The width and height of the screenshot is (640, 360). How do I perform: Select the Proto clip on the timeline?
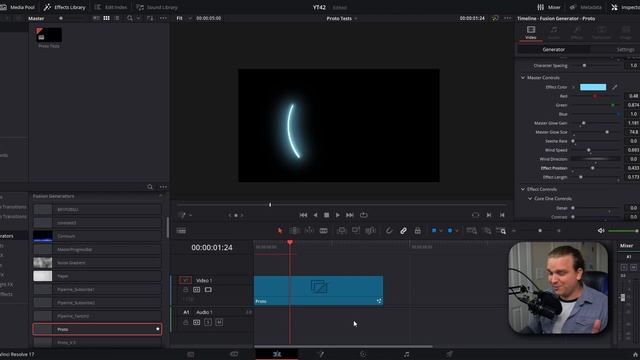coord(318,290)
